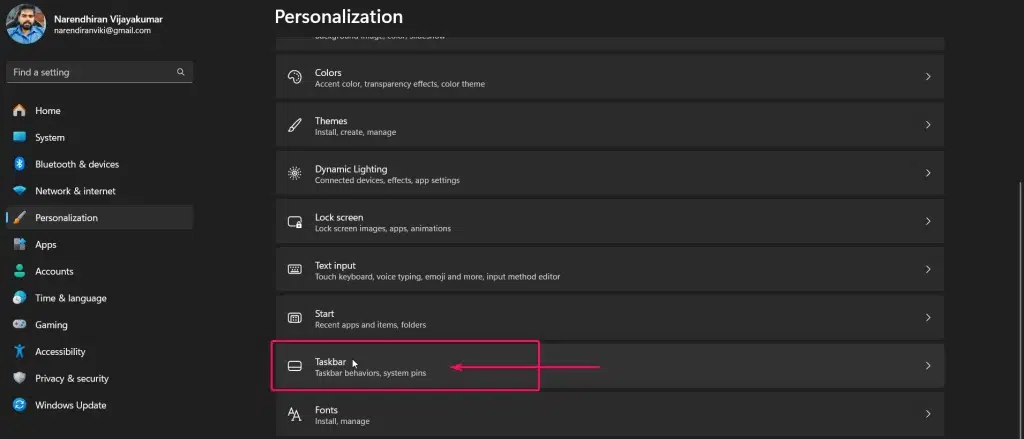Click the Taskbar row icon
Viewport: 1024px width, 439px height.
[x=295, y=366]
